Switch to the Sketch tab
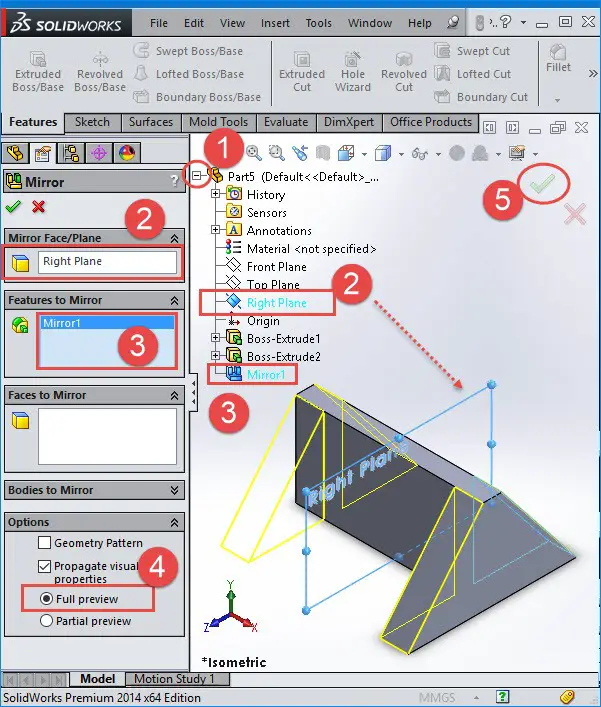The height and width of the screenshot is (707, 601). tap(92, 122)
